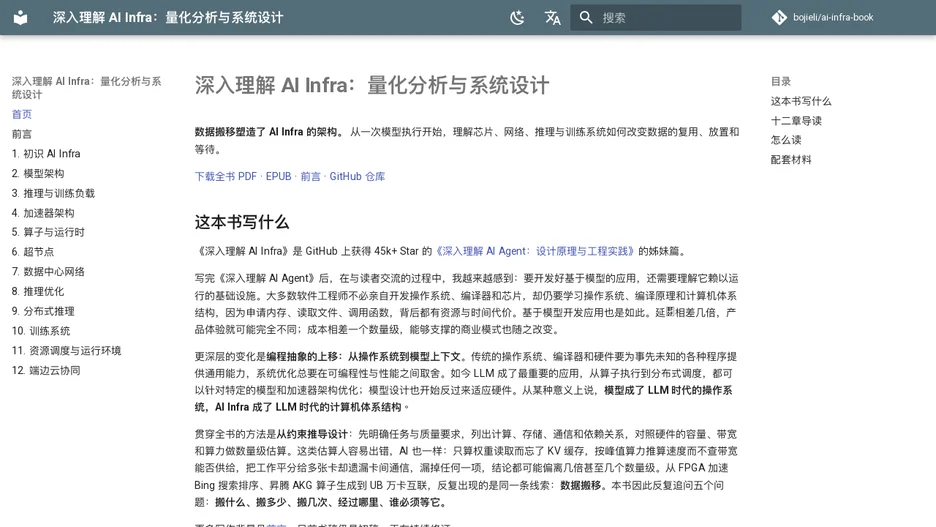Click the book logo icon in header
Viewport: 936px width, 527px height.
(20, 17)
